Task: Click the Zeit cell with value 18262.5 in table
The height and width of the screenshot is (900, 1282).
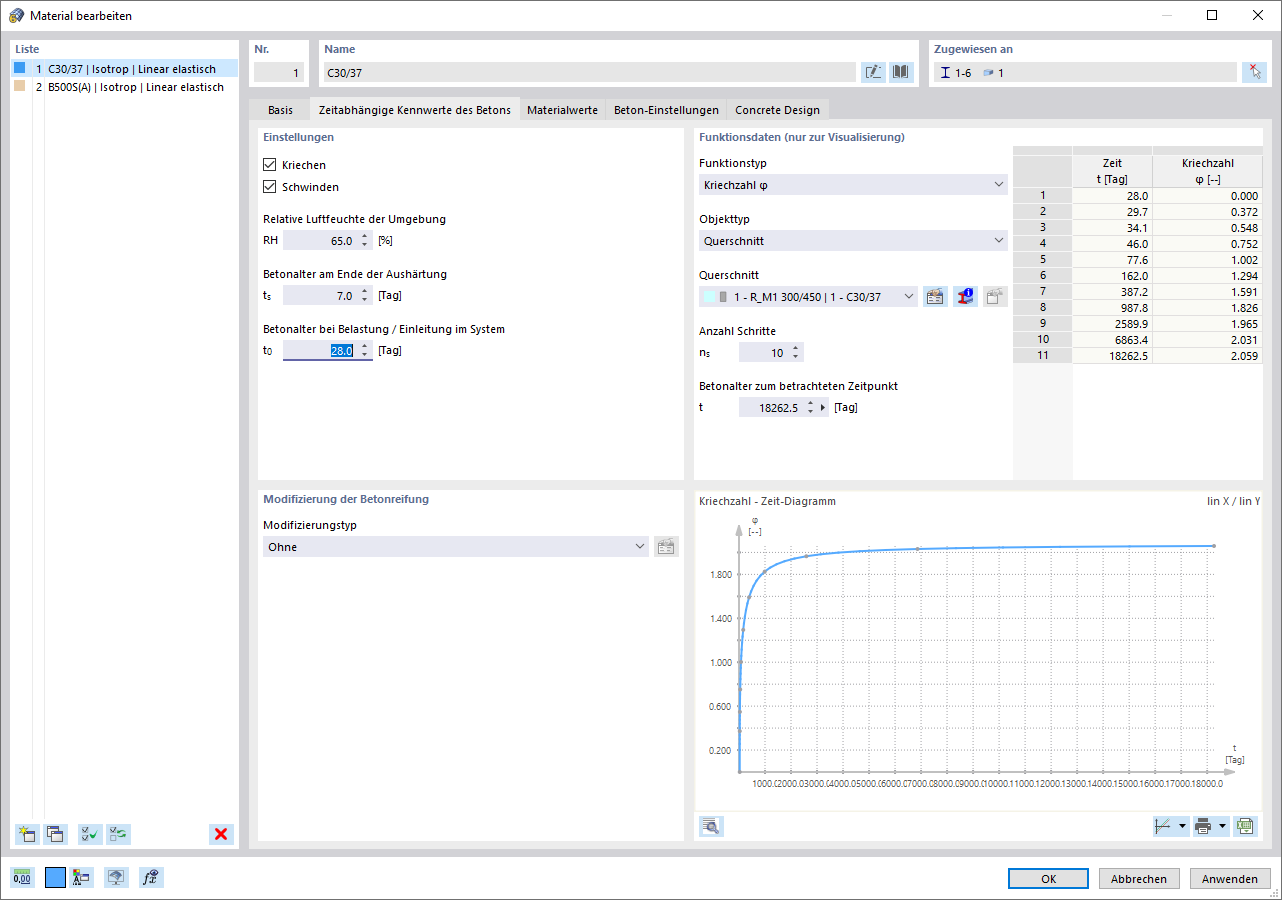Action: click(x=1112, y=356)
